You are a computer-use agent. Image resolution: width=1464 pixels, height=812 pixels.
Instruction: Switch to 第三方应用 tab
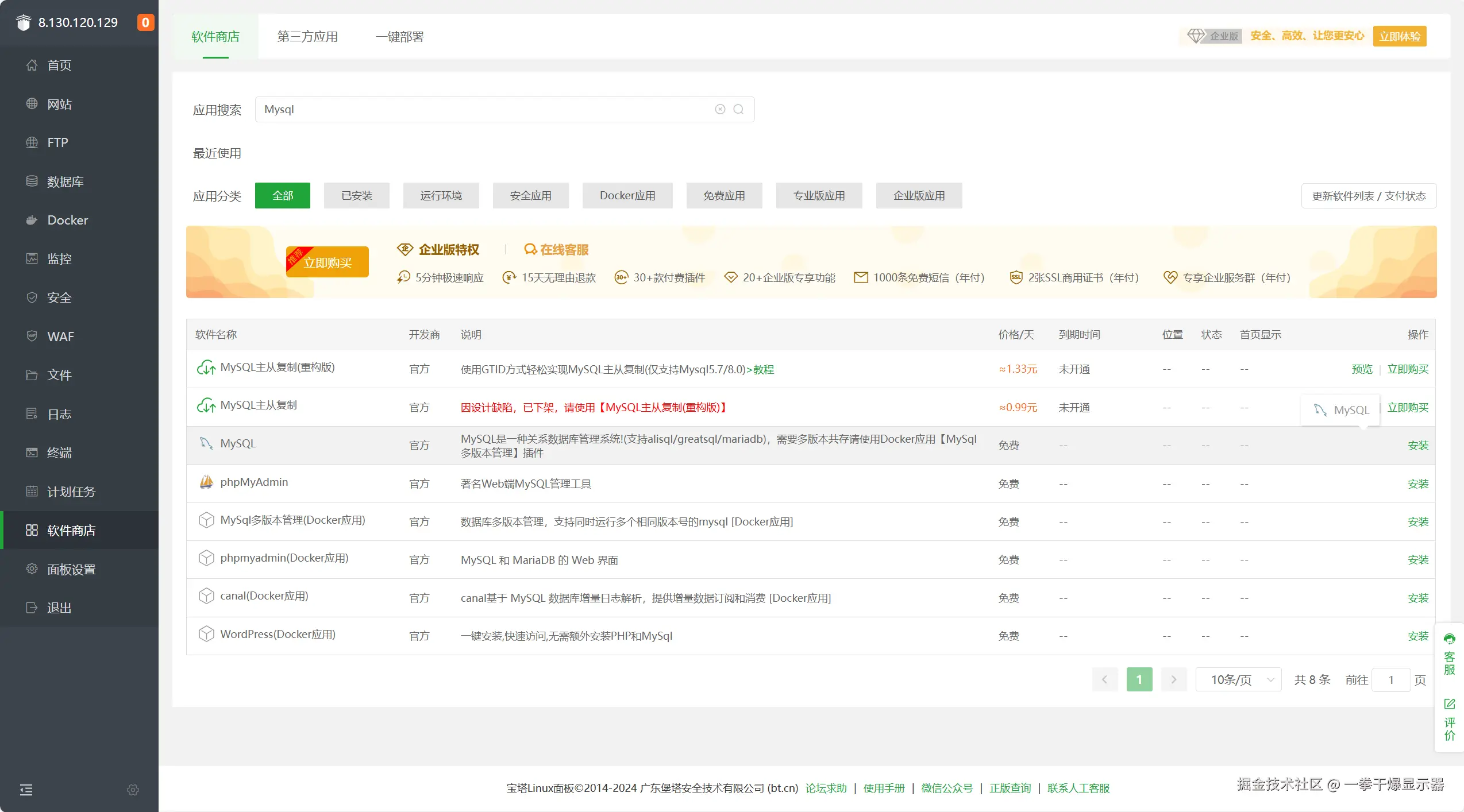click(307, 37)
